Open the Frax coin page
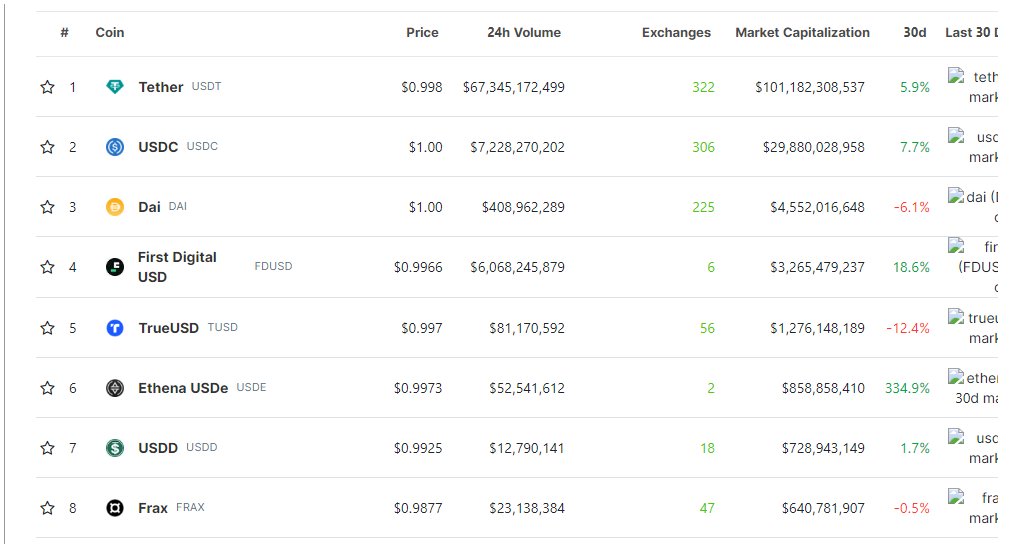This screenshot has height=548, width=1019. coord(153,508)
